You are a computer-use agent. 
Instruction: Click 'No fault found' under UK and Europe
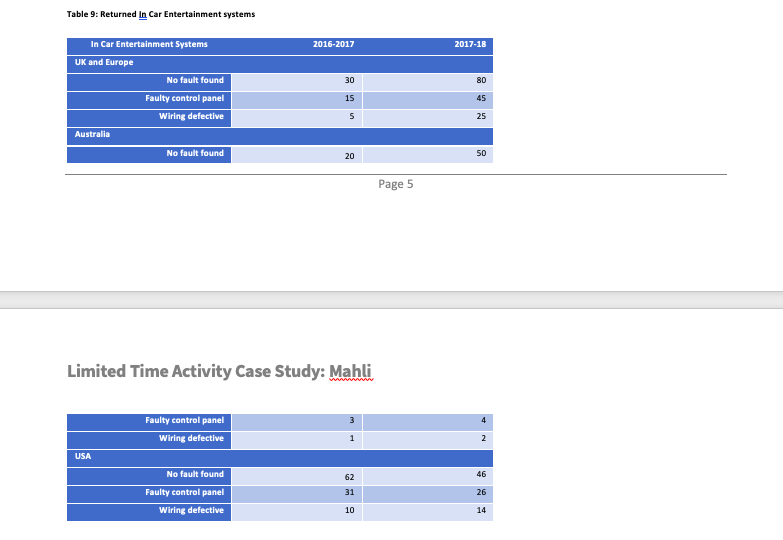[x=195, y=80]
